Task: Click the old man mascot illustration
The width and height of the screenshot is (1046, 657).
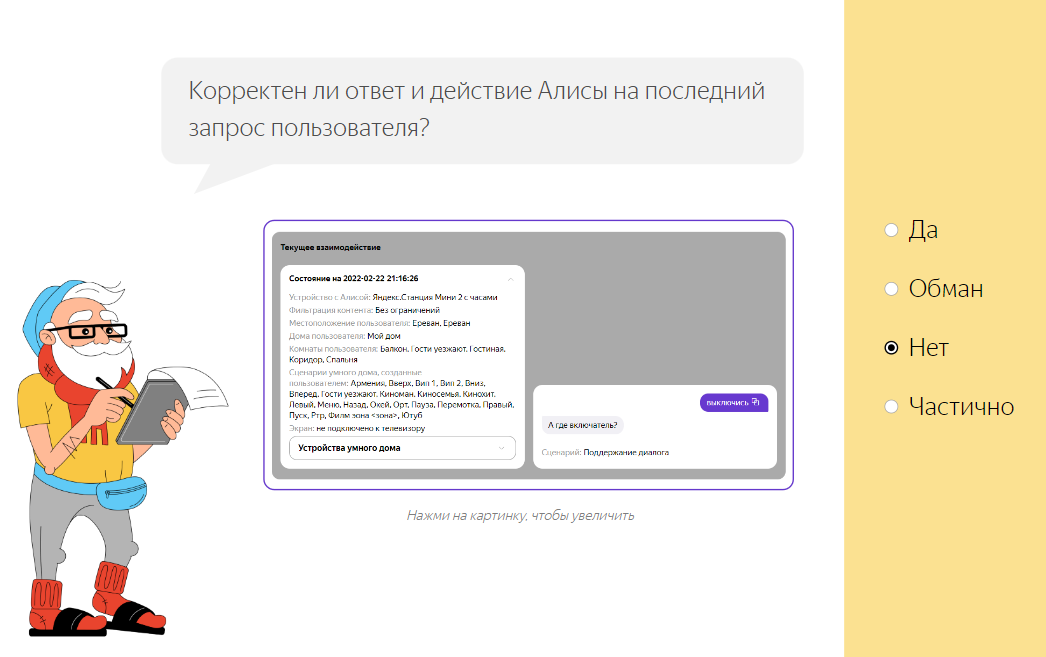Action: tap(122, 458)
